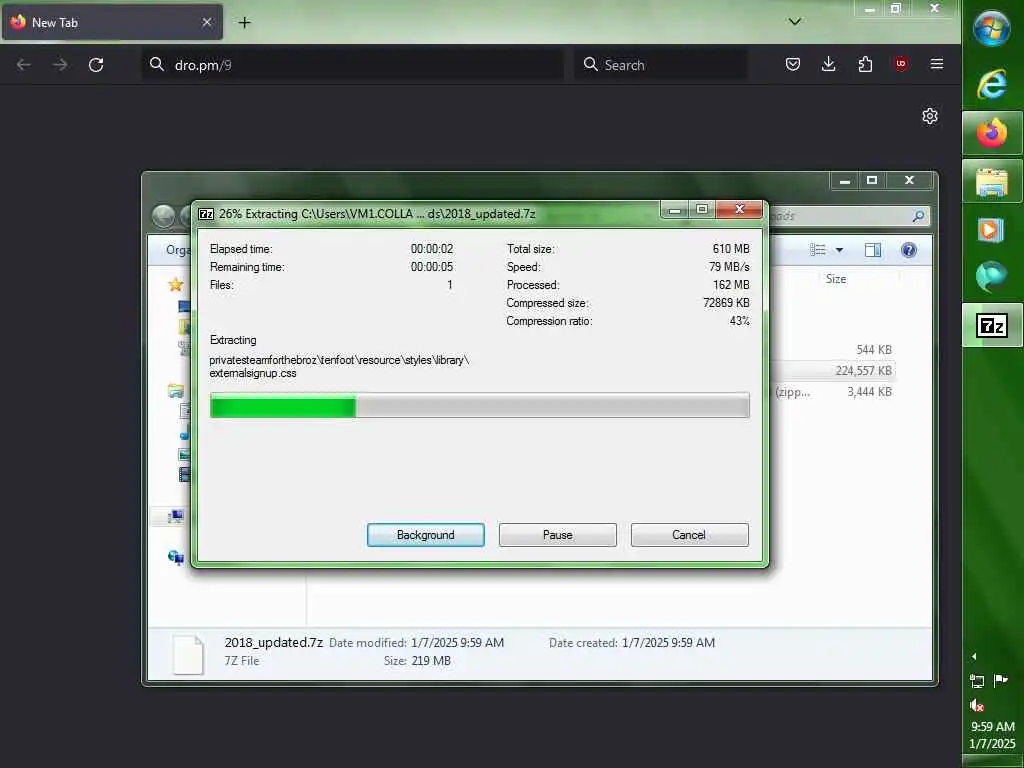Toggle the Explorer preview pane icon
1024x768 pixels.
872,250
